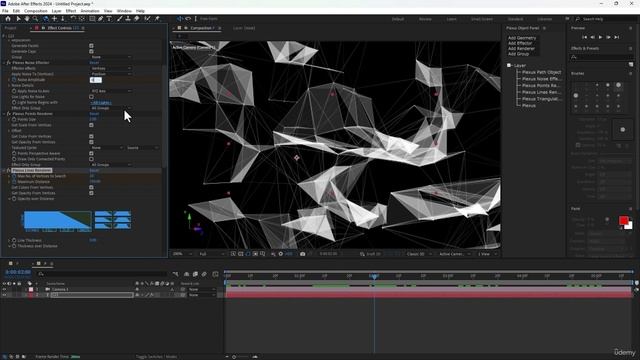The image size is (640, 360).
Task: Toggle the Generate Facets checkbox
Action: pos(91,46)
